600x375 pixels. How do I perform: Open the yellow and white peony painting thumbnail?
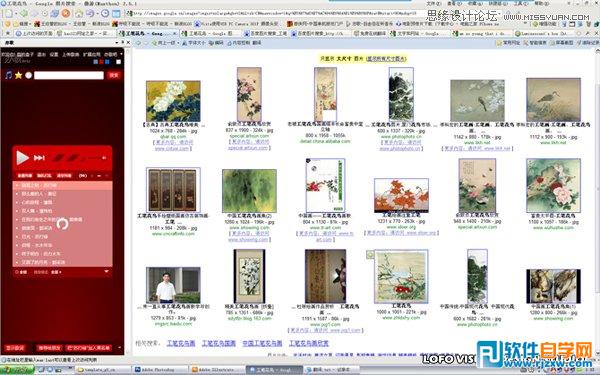[173, 101]
